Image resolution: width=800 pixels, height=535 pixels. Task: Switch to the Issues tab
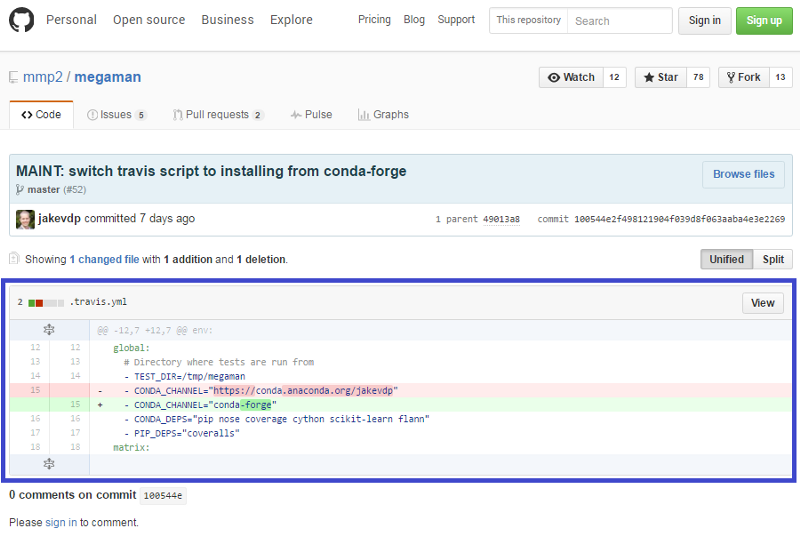[x=117, y=115]
